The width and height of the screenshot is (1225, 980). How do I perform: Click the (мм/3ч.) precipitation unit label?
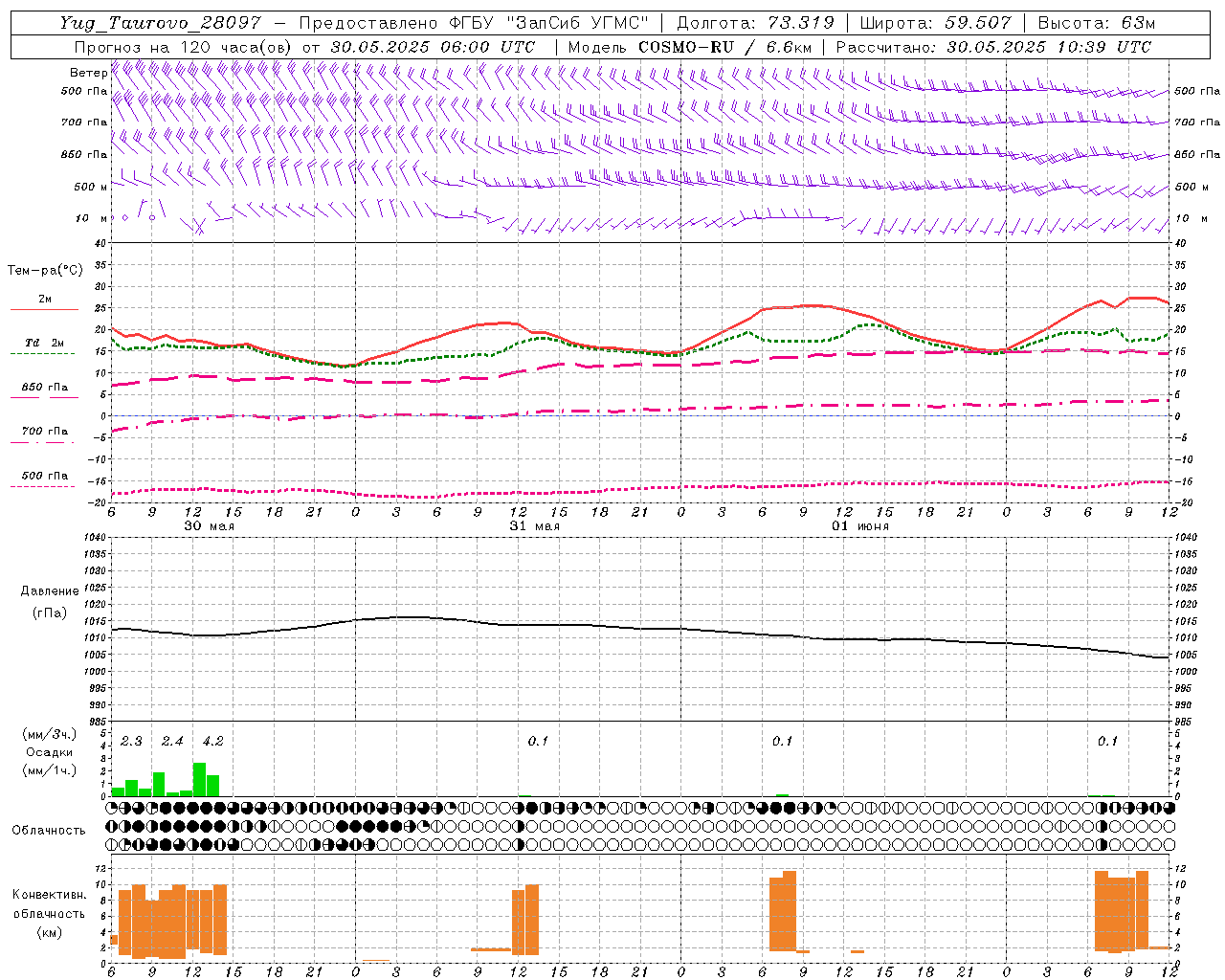pyautogui.click(x=49, y=734)
